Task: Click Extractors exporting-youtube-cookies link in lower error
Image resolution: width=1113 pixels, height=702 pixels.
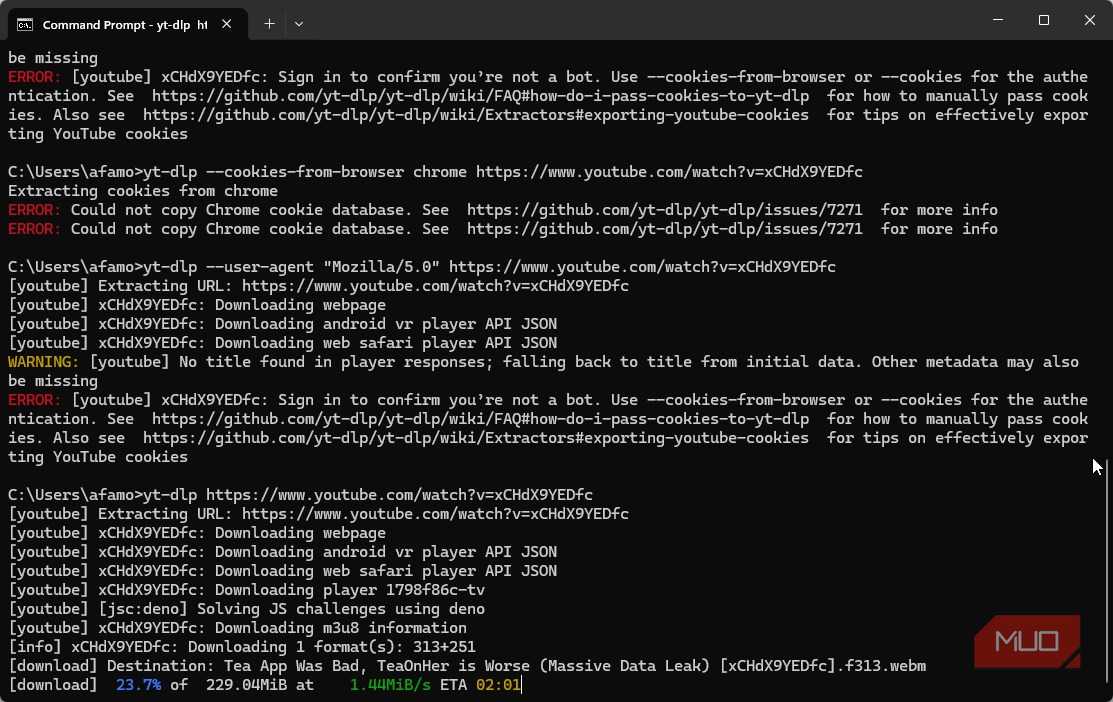Action: click(x=476, y=438)
